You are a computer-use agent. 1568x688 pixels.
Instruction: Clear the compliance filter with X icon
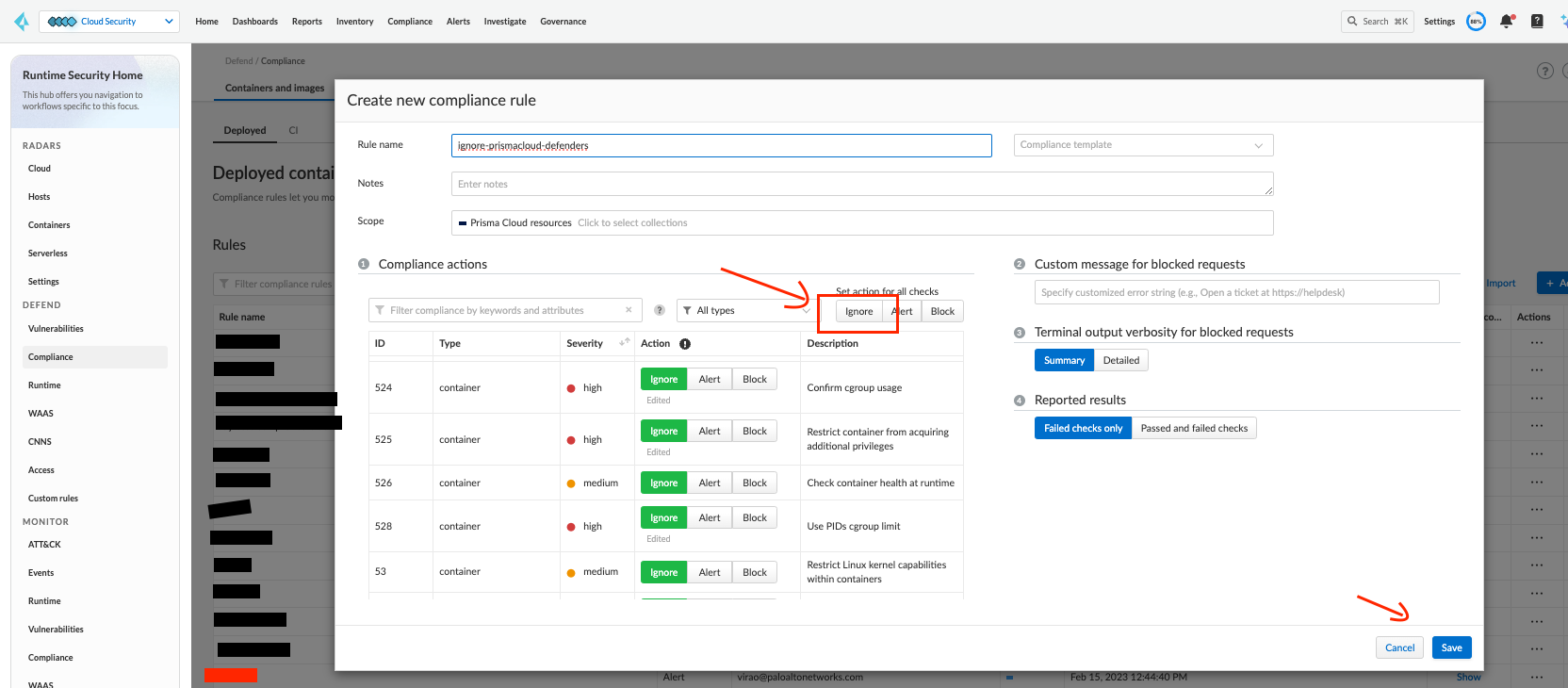629,310
